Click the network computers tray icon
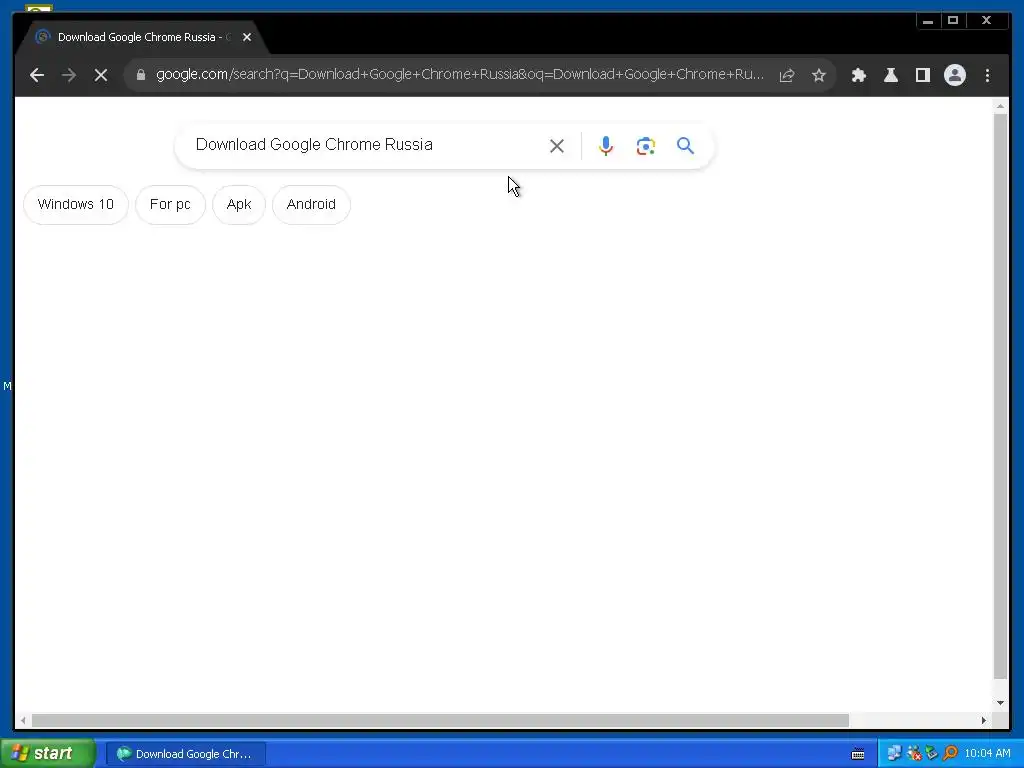 point(894,754)
